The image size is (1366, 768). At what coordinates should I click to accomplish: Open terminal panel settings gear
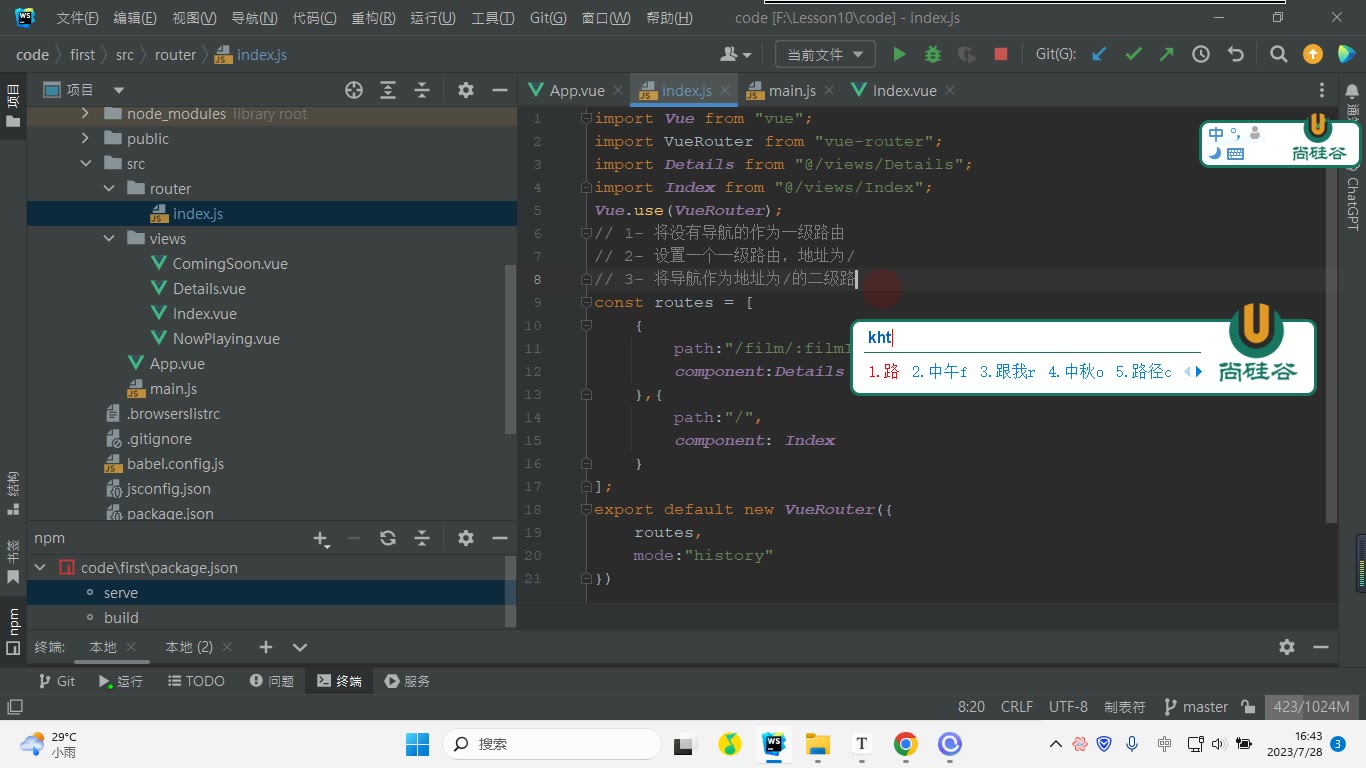click(1287, 647)
